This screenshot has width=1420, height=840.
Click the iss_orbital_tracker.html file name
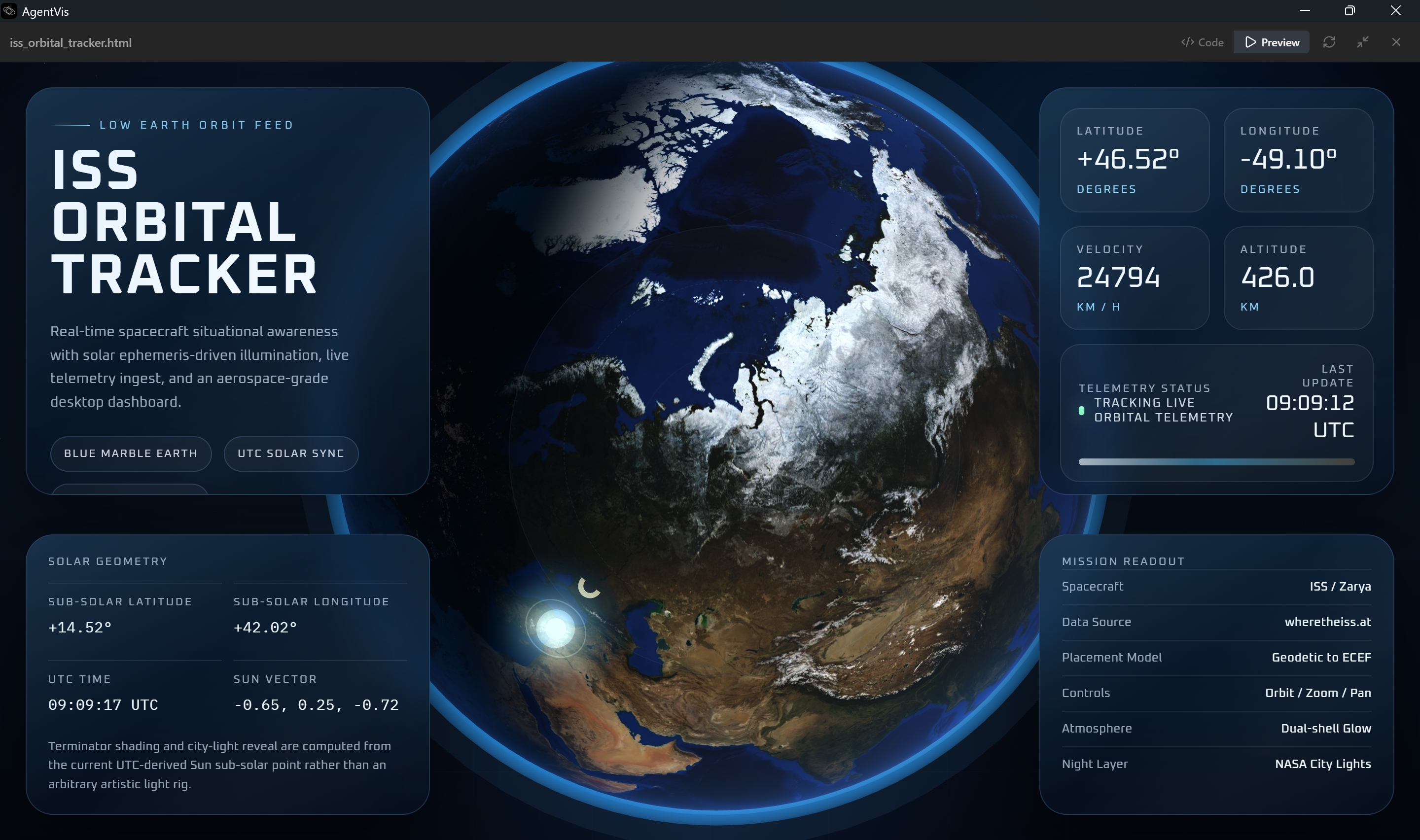click(x=71, y=42)
